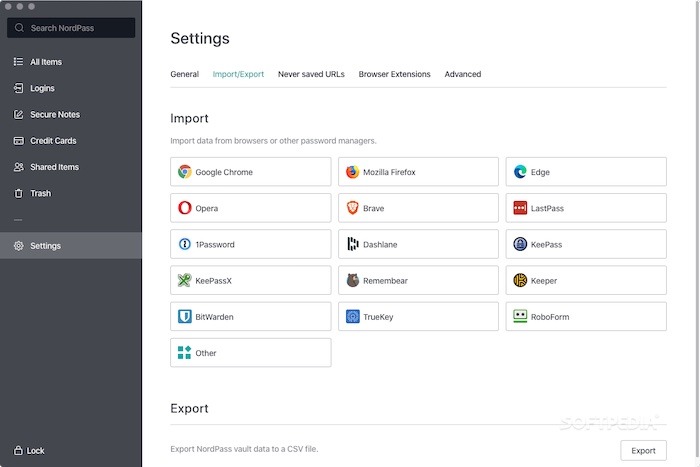The height and width of the screenshot is (467, 700).
Task: Click the BitWarden label text
Action: (x=214, y=317)
